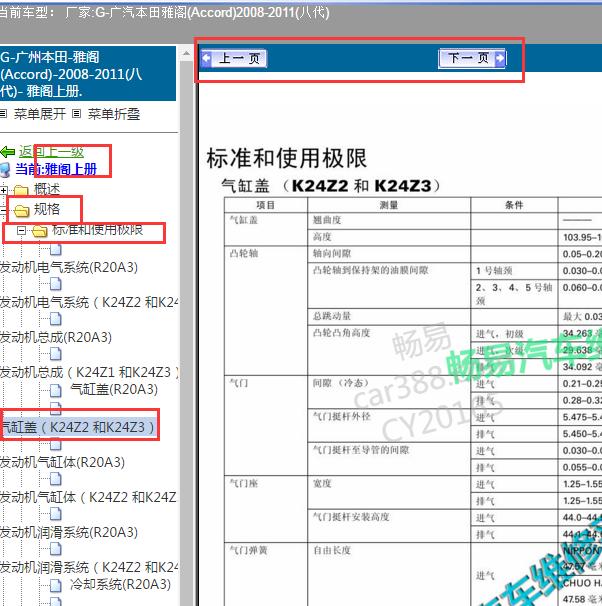Select 标准和使用极限 in the left tree

tap(97, 230)
